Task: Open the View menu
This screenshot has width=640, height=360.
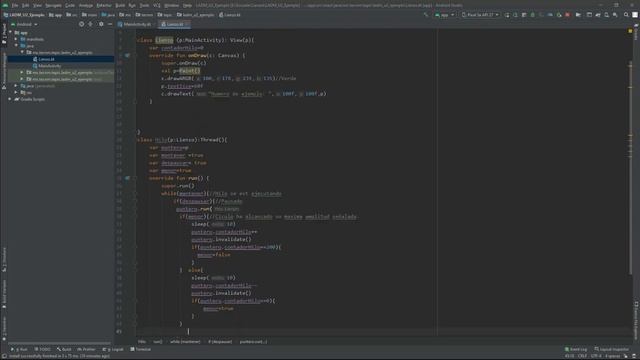Action: point(37,5)
